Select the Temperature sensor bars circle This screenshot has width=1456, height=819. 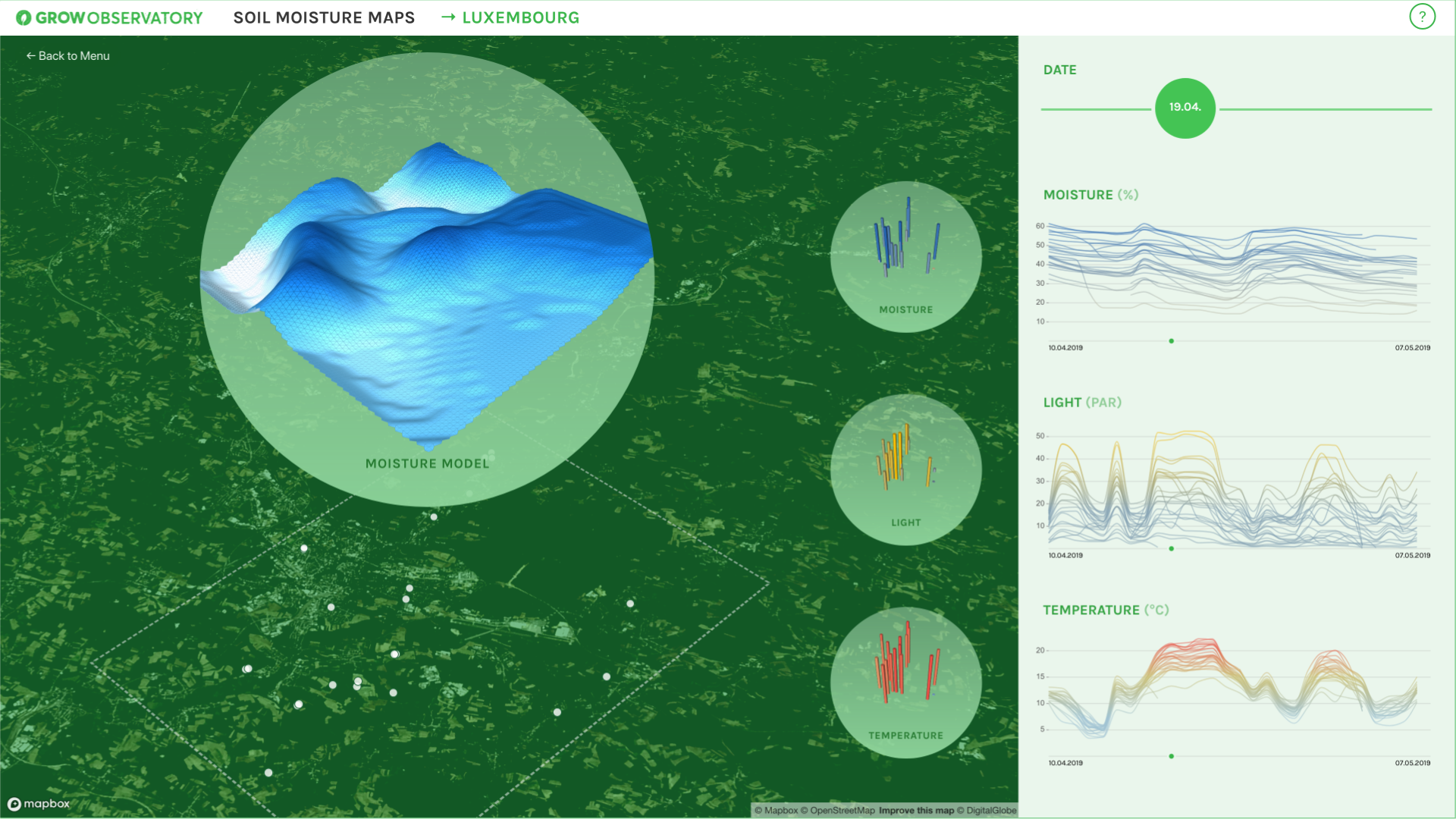point(905,682)
